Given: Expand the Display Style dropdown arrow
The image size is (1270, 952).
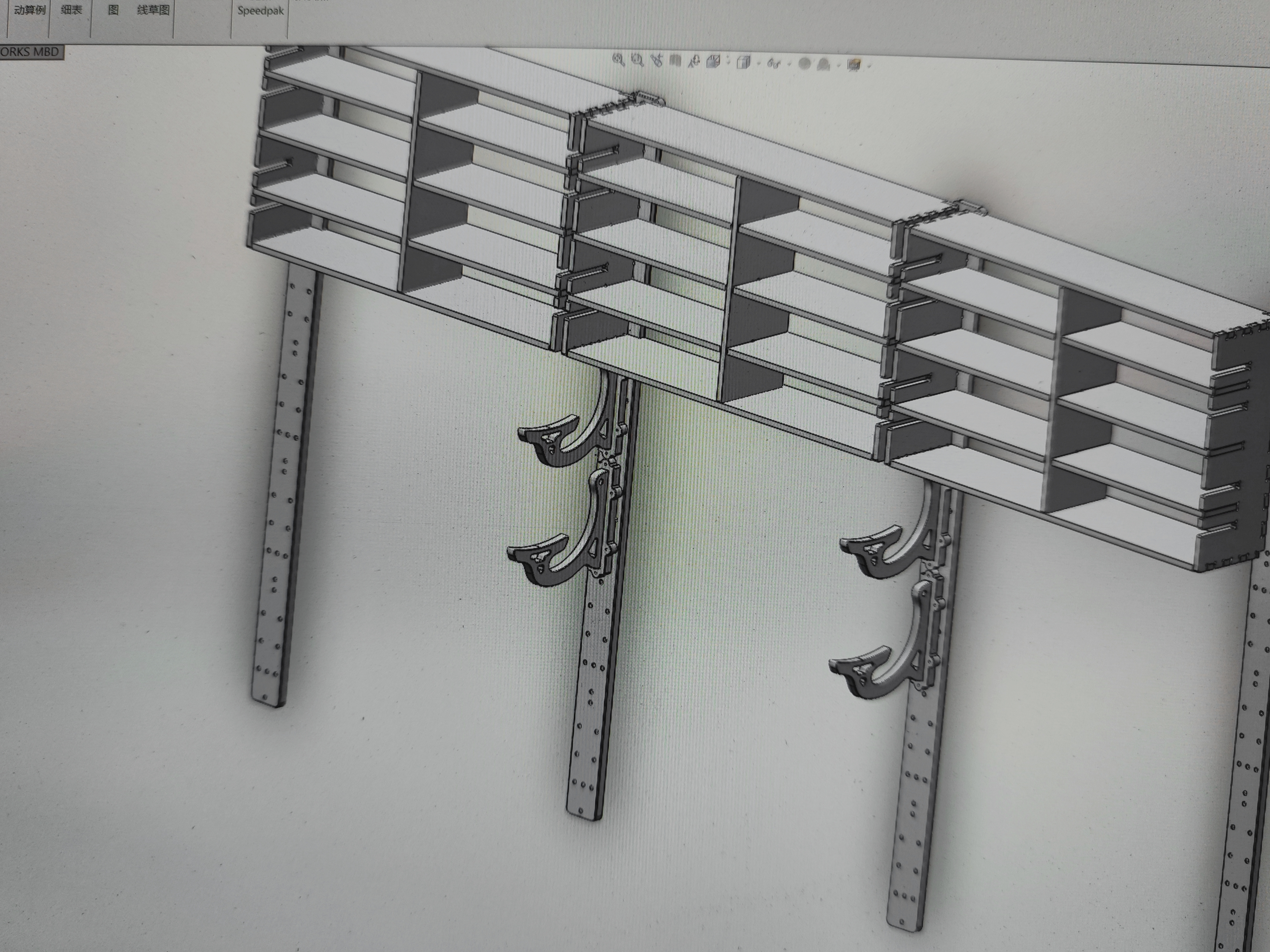Looking at the screenshot, I should click(x=759, y=63).
